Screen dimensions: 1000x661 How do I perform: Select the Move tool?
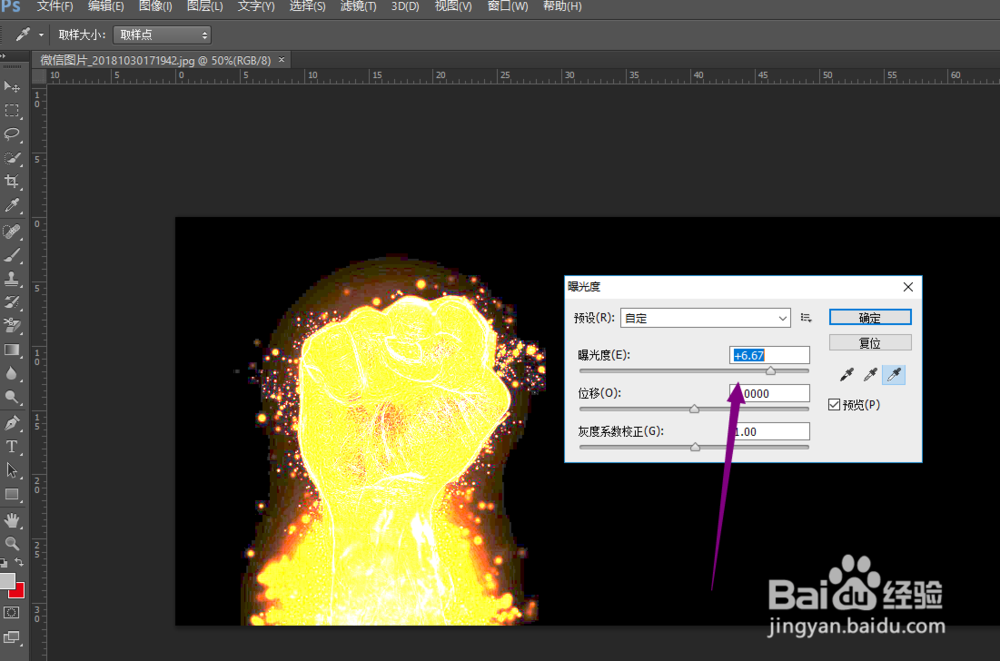click(x=11, y=86)
